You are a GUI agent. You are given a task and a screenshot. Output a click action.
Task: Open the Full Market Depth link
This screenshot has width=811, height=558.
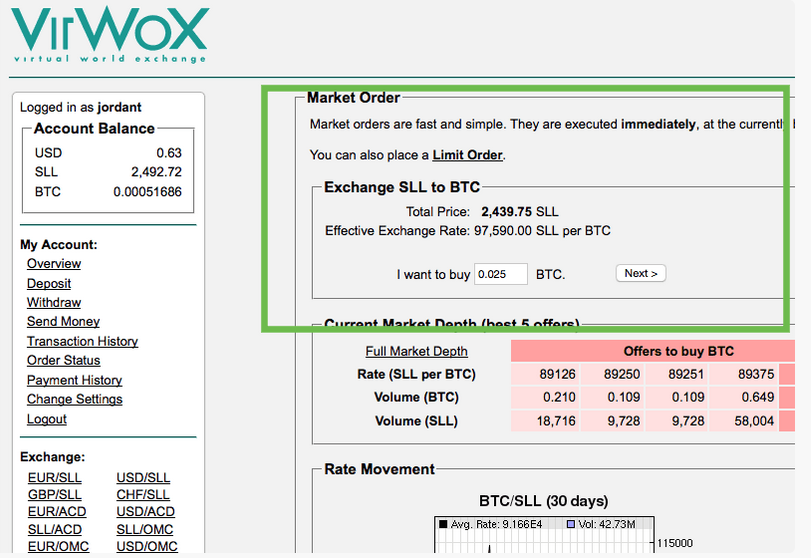coord(416,352)
